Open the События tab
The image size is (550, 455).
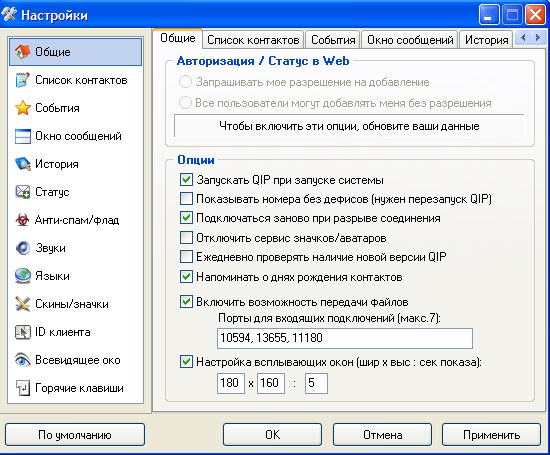pos(333,40)
